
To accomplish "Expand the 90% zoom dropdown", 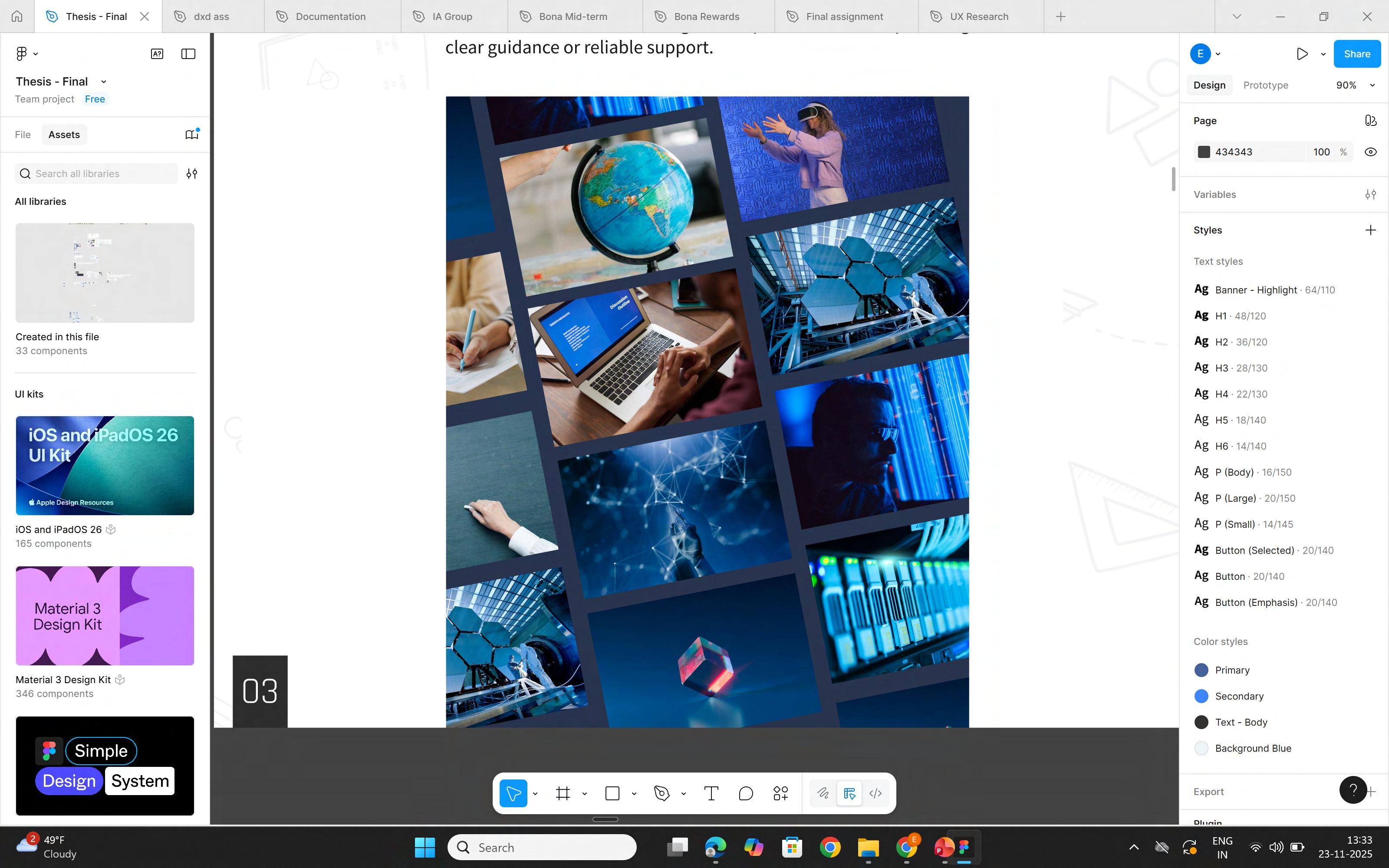I will [x=1373, y=85].
